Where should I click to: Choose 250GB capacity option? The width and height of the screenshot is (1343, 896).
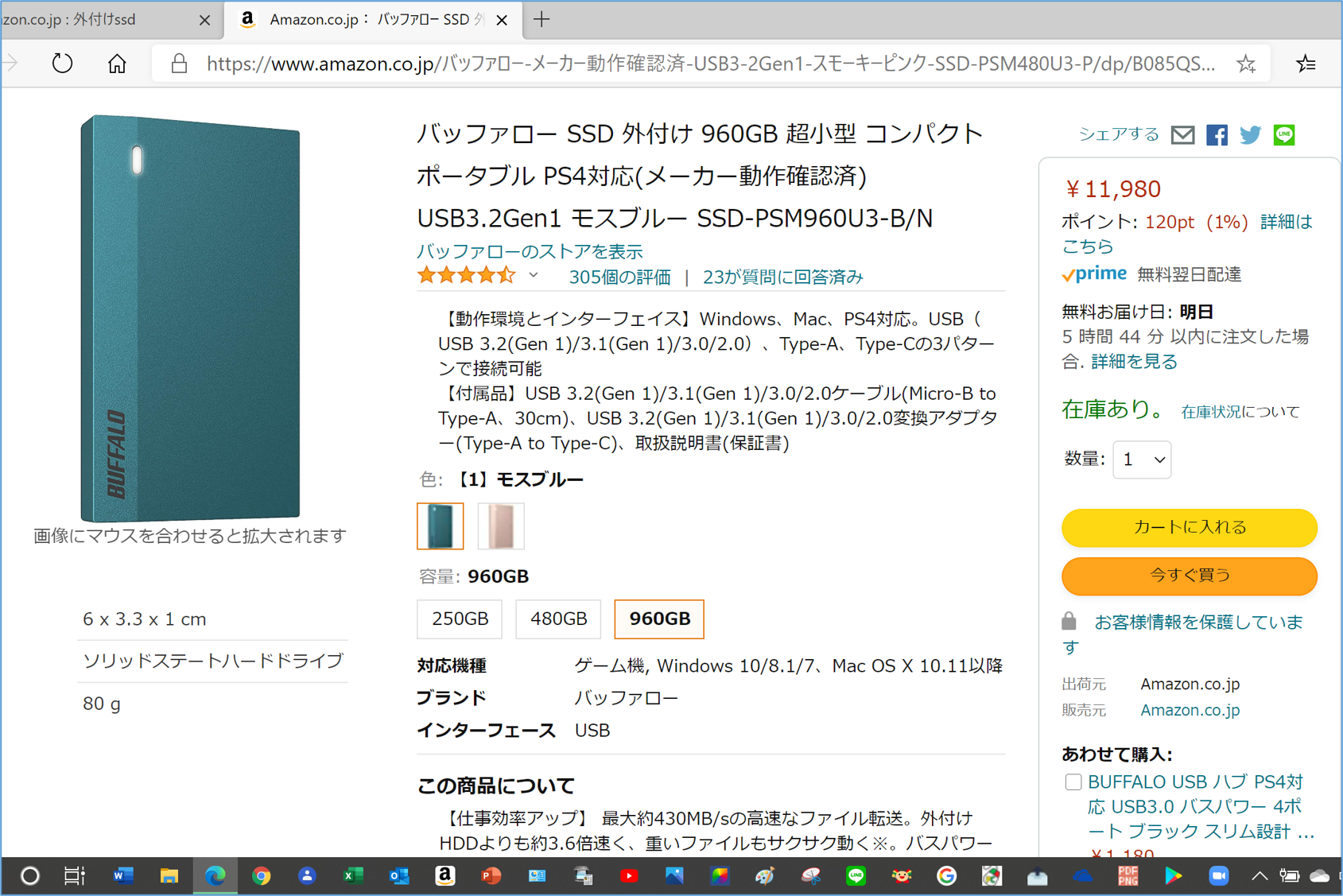pos(460,619)
